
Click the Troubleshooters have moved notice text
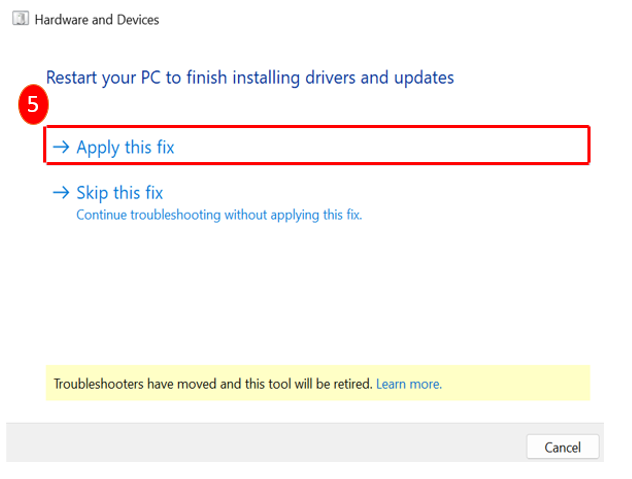point(212,384)
